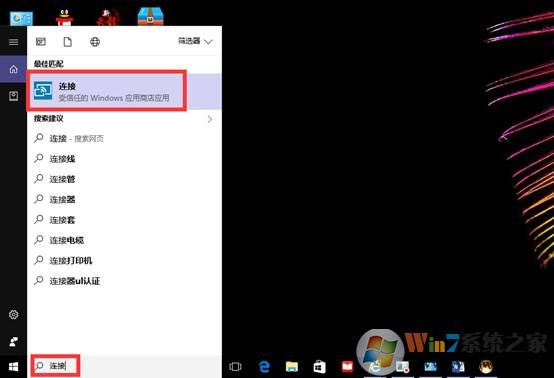The height and width of the screenshot is (378, 554).
Task: Filter search results by documents icon
Action: [67, 42]
